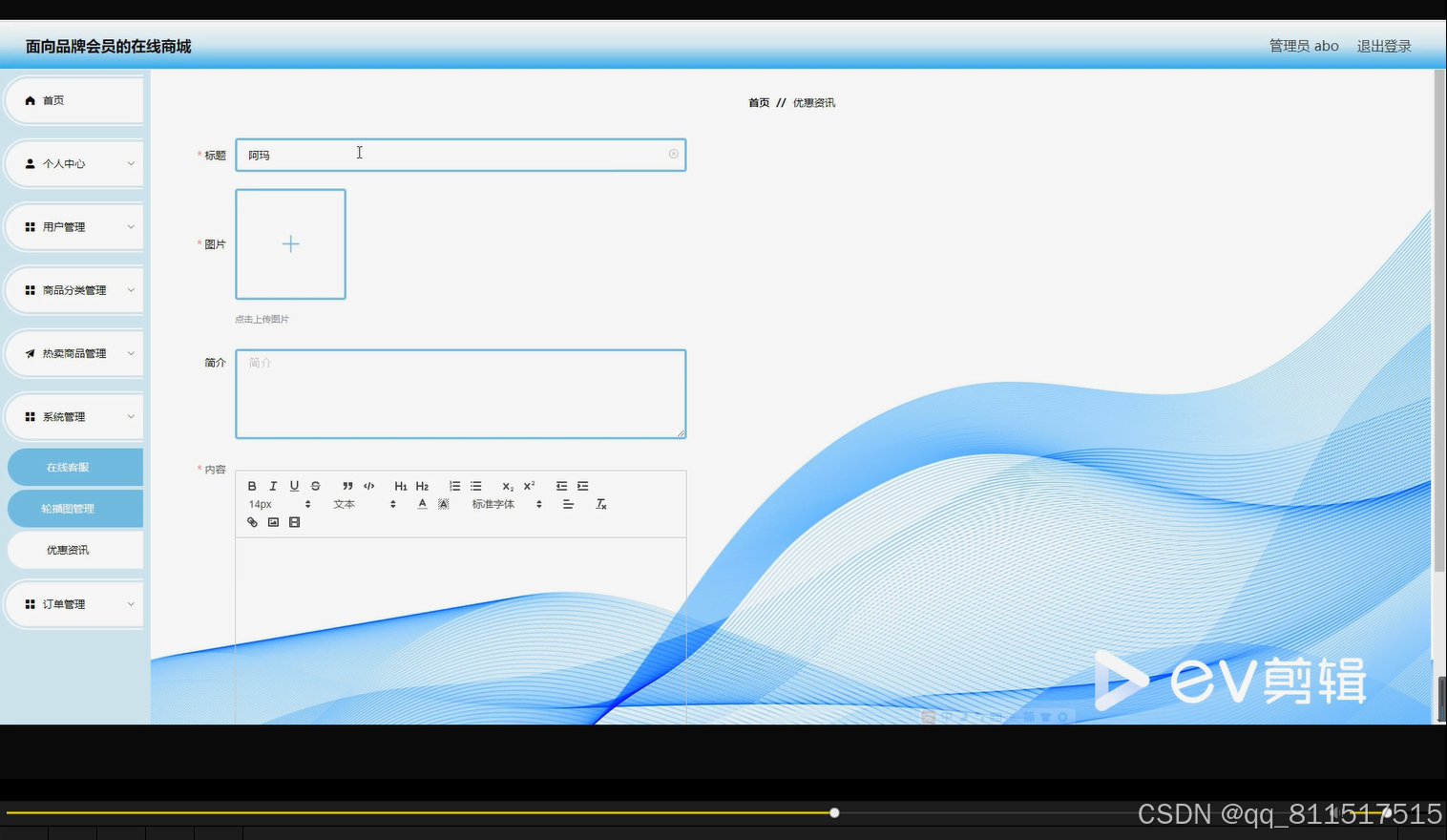This screenshot has height=840, width=1447.
Task: Apply underline in the content editor
Action: tap(294, 486)
